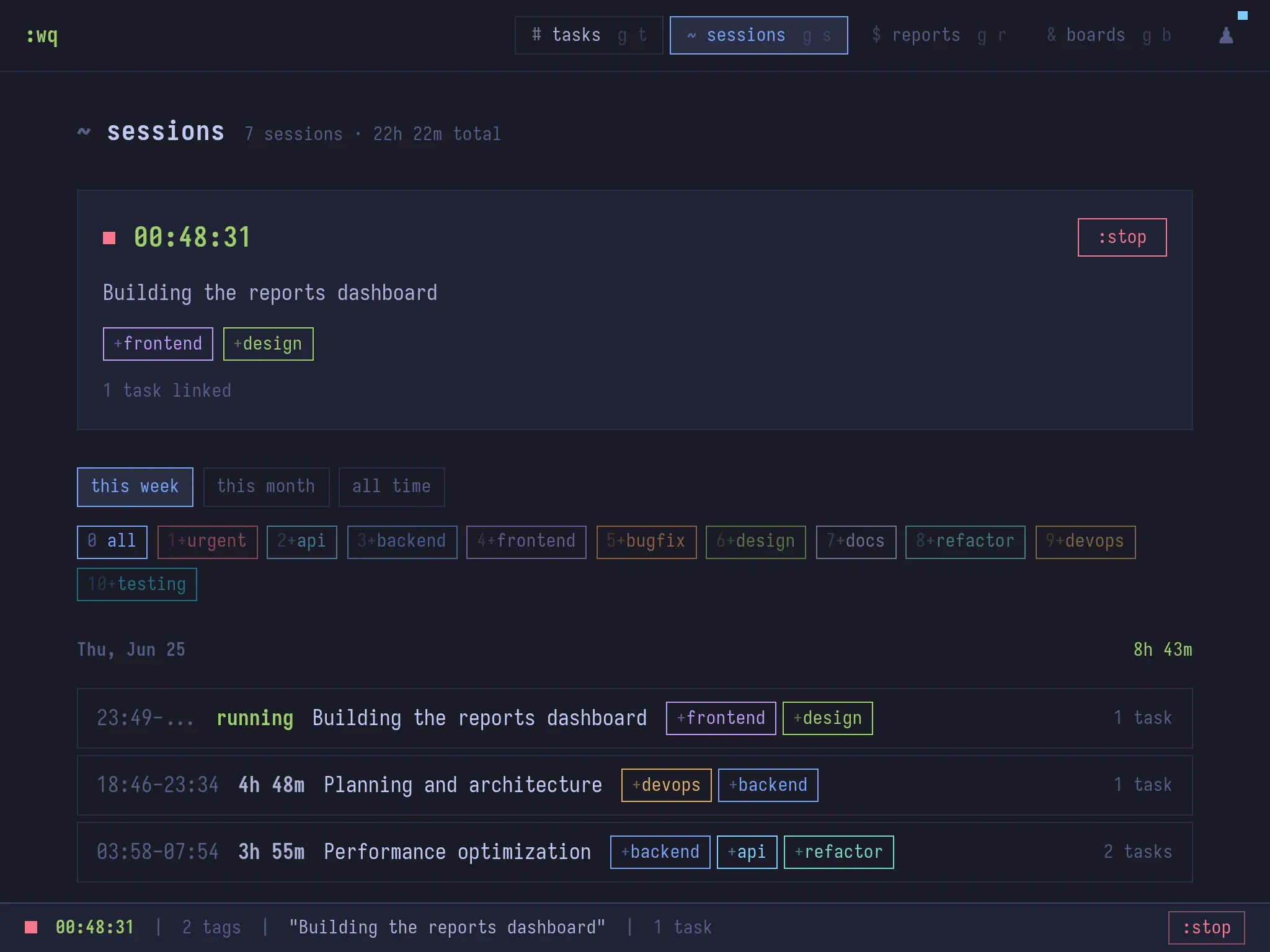Click 1 task in Planning and architecture row
This screenshot has width=1270, height=952.
pyautogui.click(x=1143, y=785)
